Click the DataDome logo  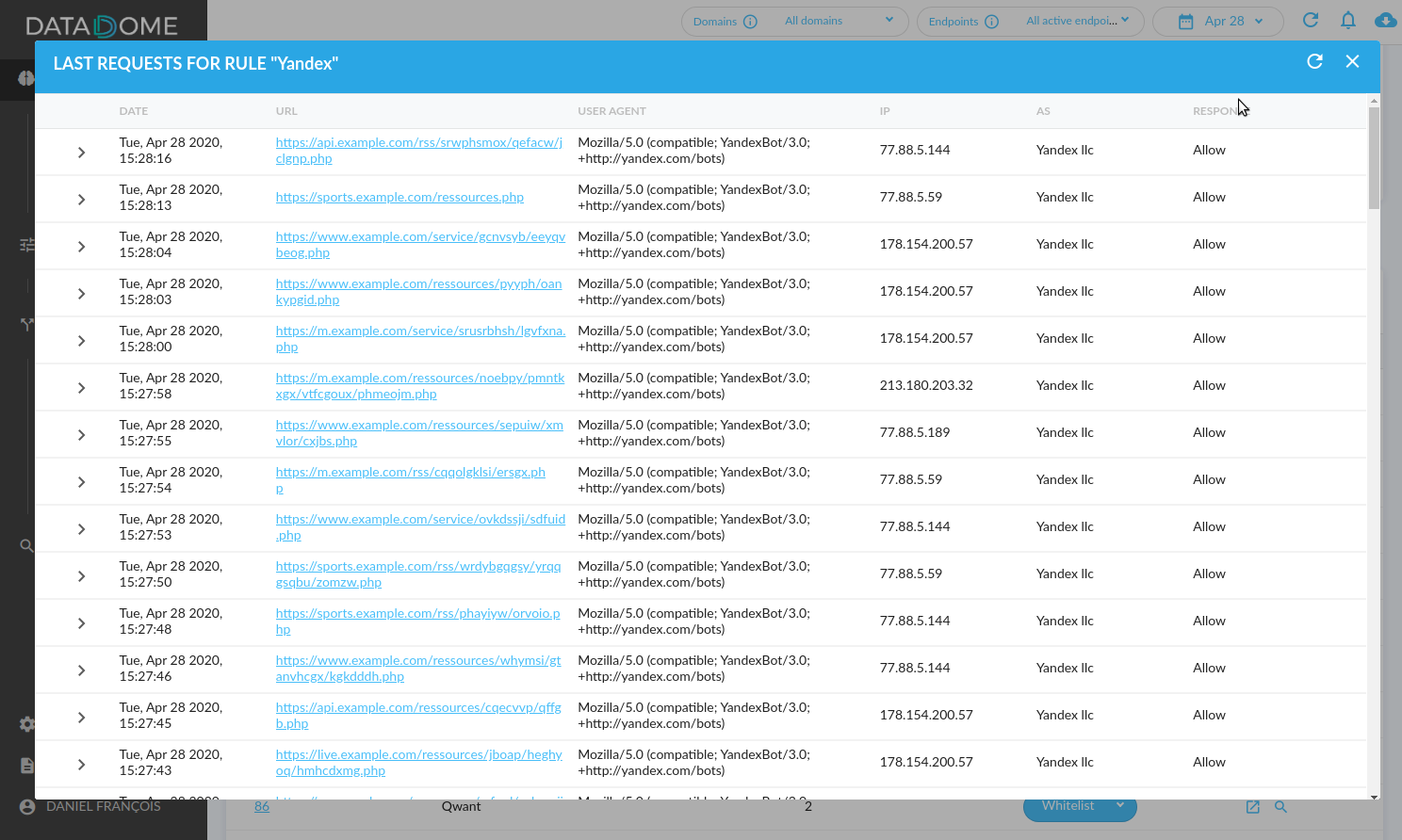tap(102, 26)
